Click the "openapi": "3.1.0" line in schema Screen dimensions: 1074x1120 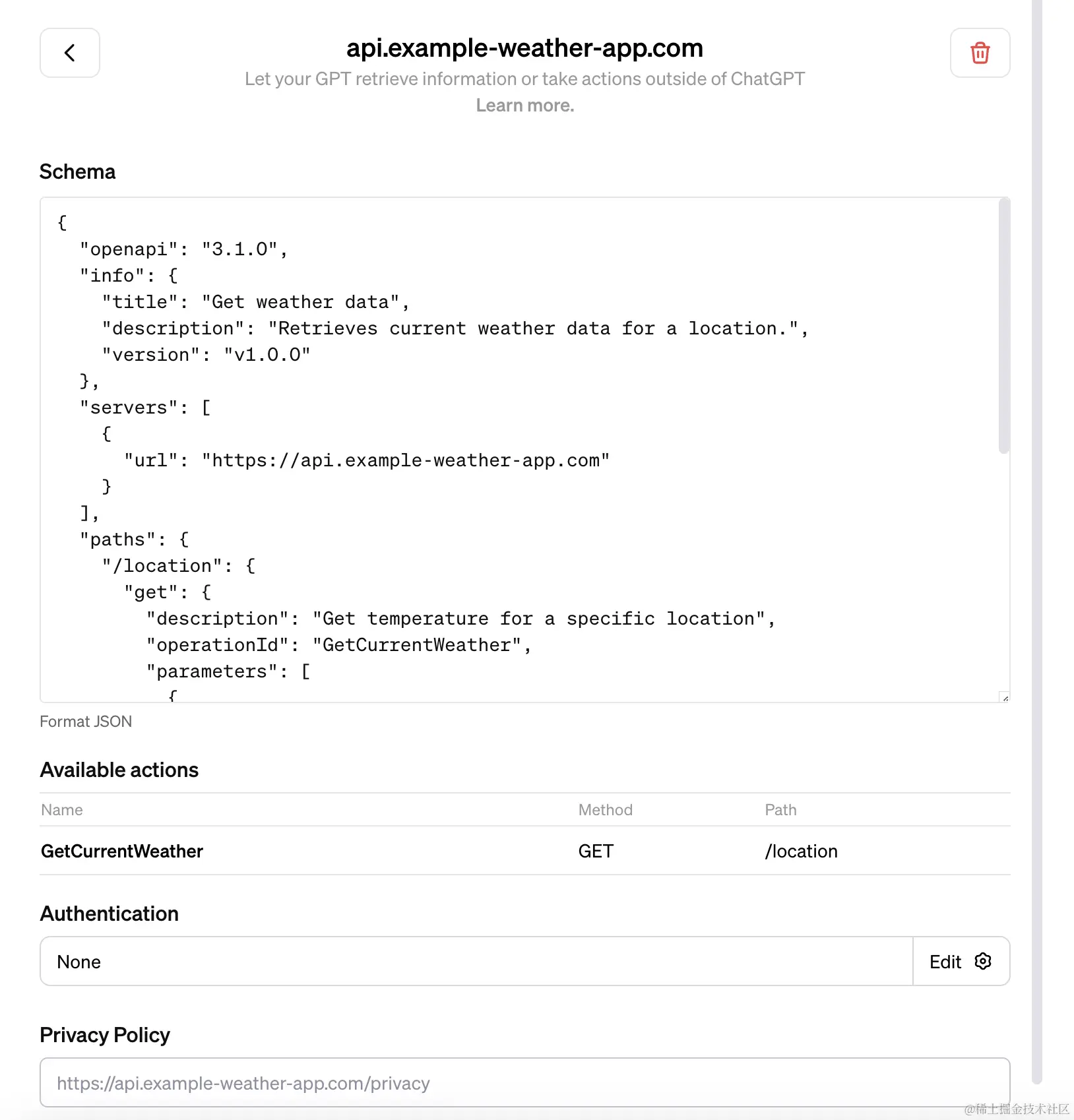pos(184,249)
